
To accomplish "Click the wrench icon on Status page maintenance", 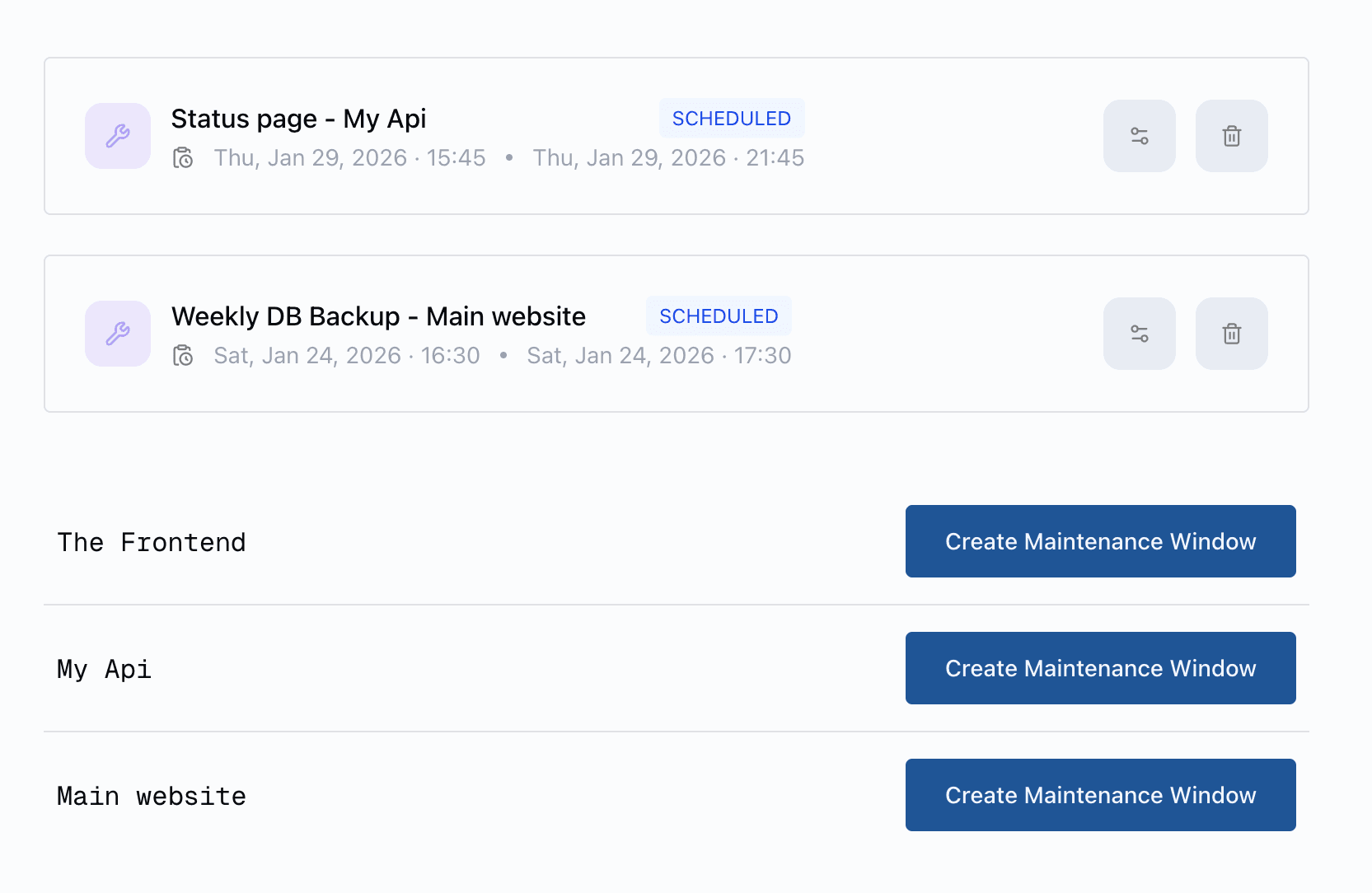I will click(x=117, y=136).
